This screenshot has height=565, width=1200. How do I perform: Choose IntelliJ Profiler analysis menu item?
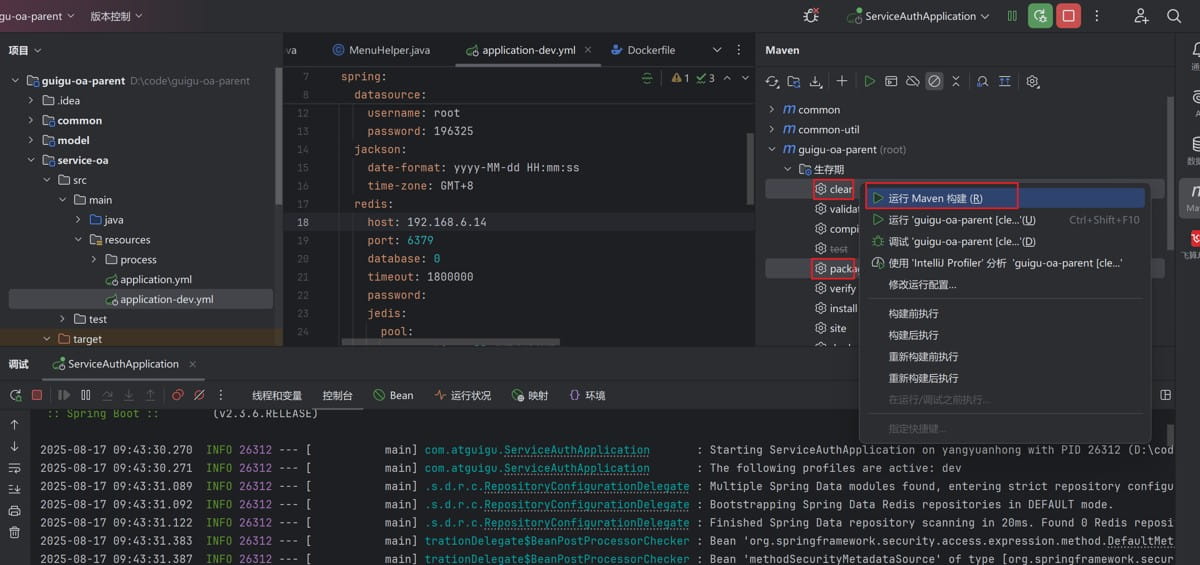[x=1005, y=263]
